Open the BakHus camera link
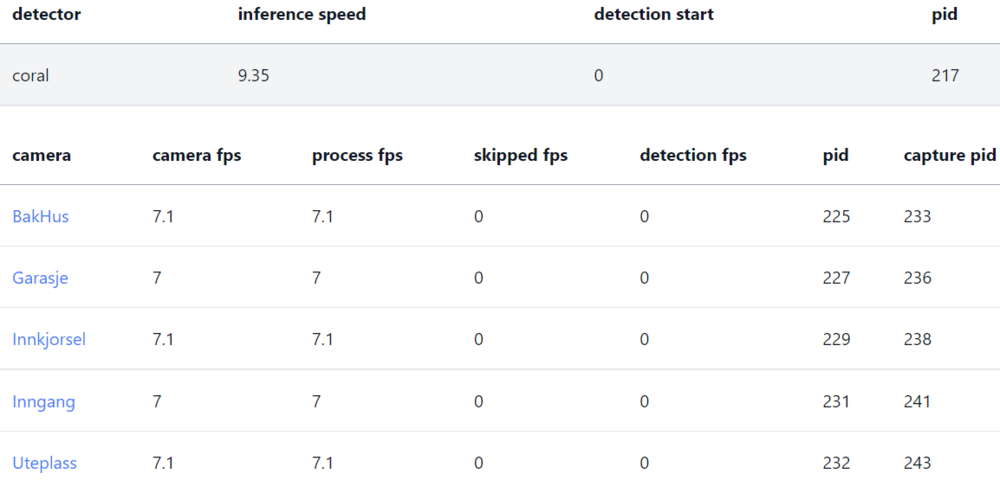Viewport: 1000px width, 480px height. click(40, 216)
